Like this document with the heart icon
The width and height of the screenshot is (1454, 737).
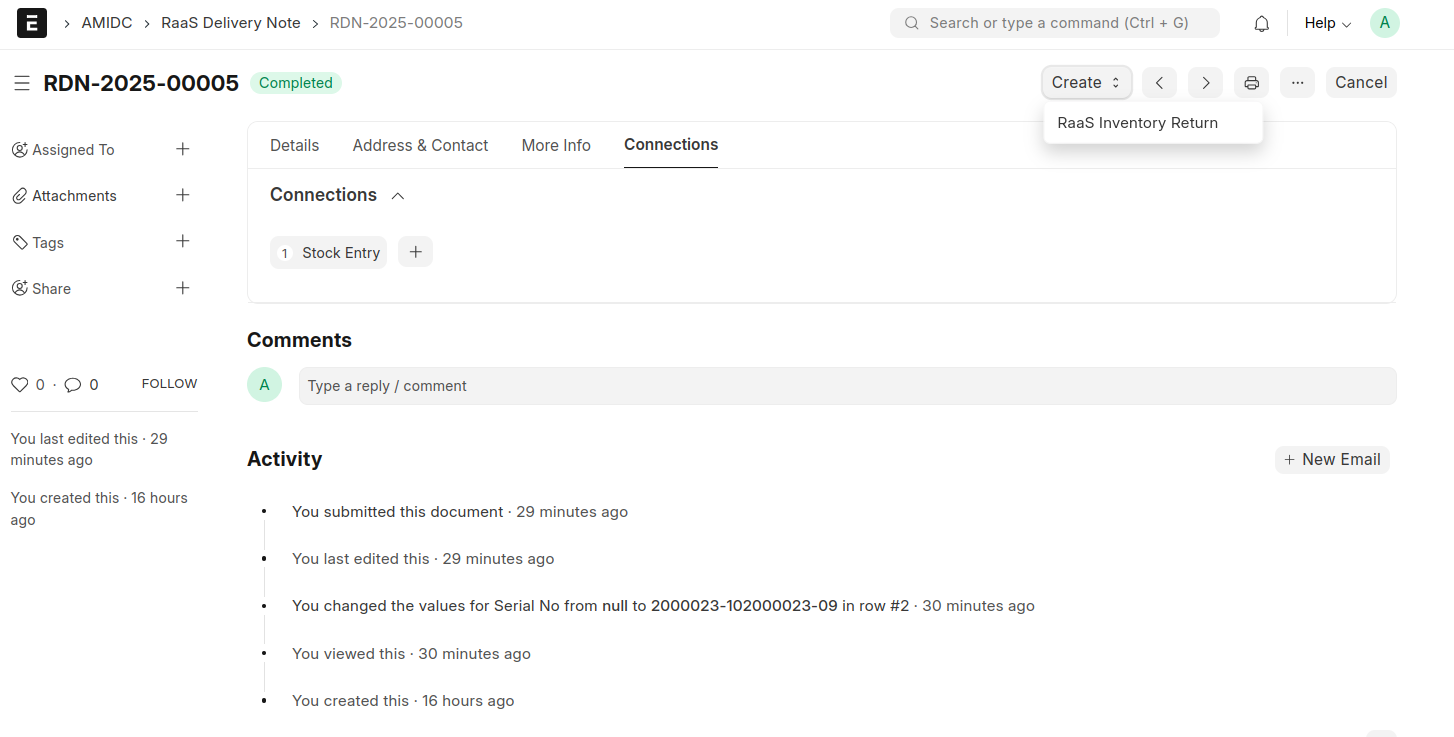click(x=20, y=384)
